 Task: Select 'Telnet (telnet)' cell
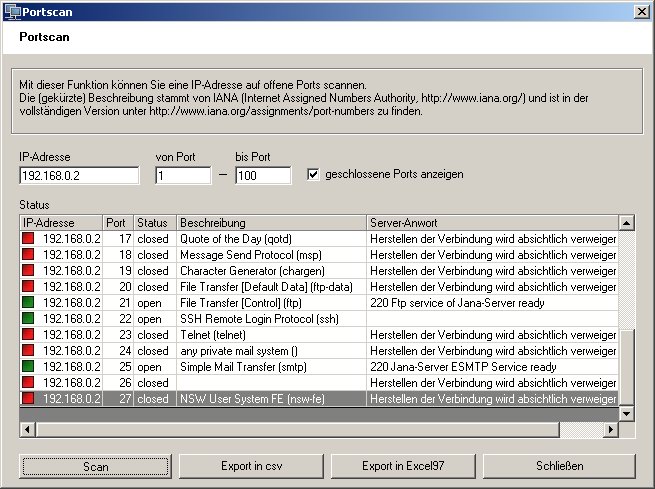tap(272, 335)
